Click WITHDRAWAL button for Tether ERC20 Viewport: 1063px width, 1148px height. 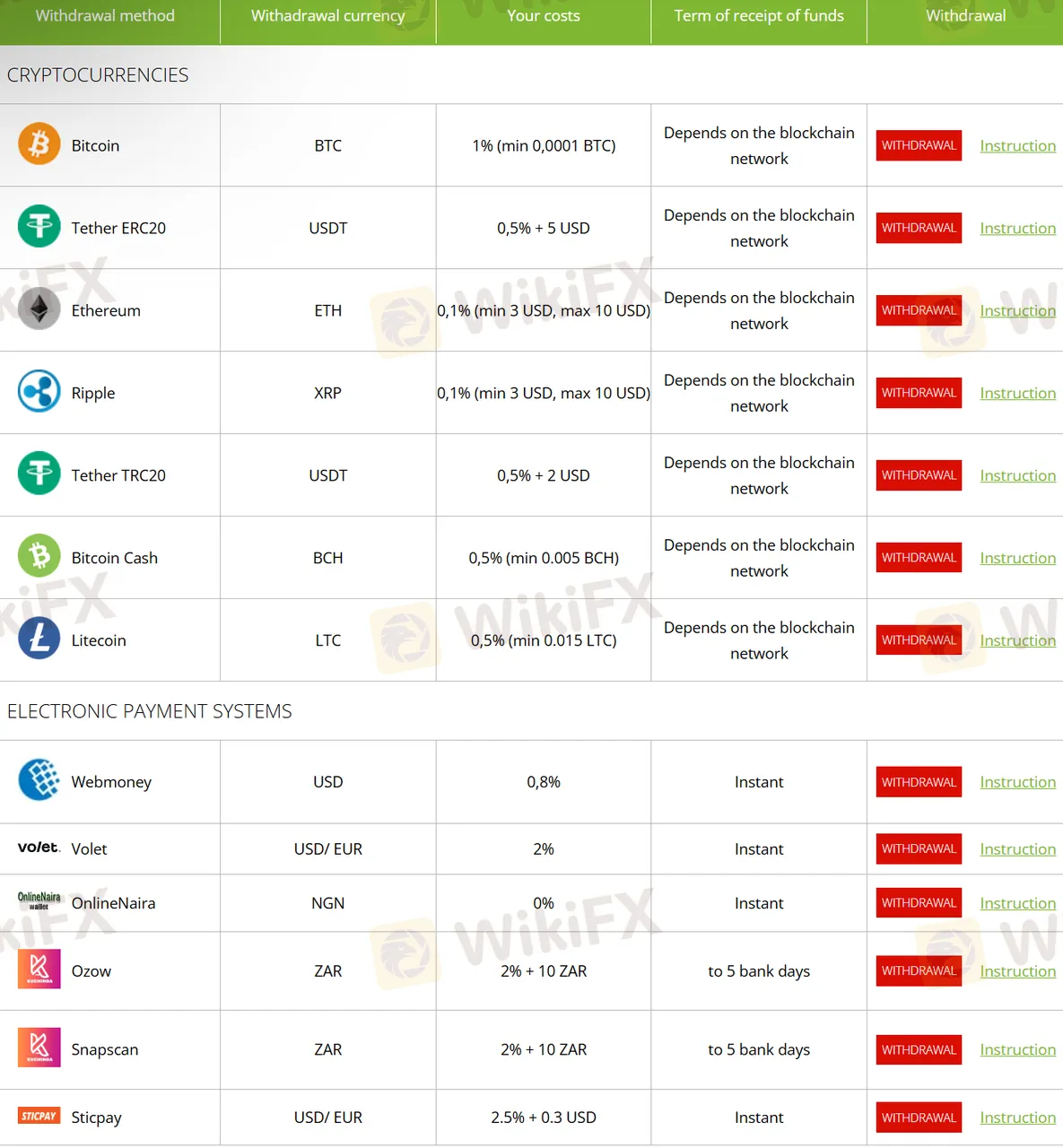(919, 228)
